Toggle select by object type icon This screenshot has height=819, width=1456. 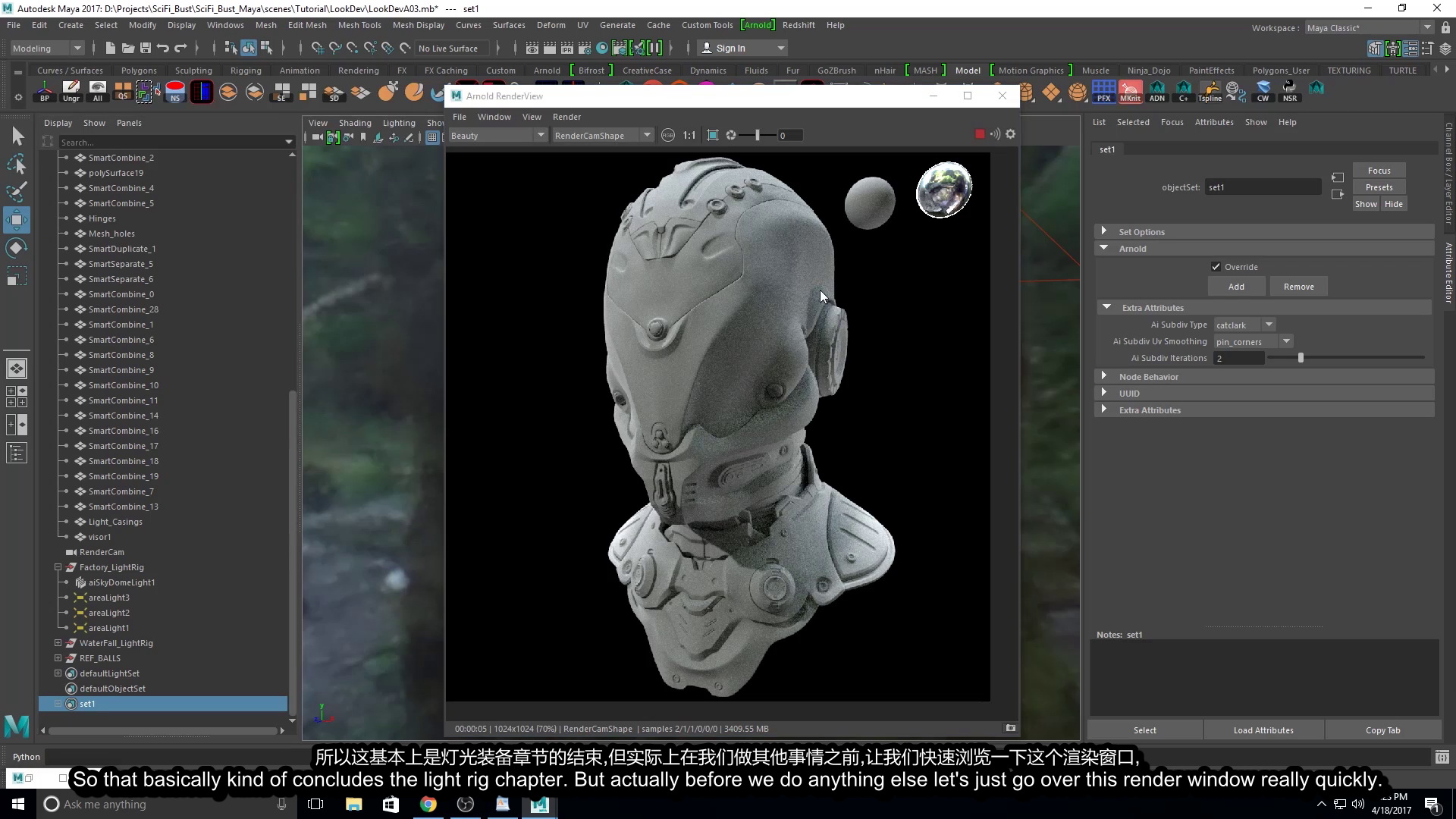pyautogui.click(x=249, y=48)
